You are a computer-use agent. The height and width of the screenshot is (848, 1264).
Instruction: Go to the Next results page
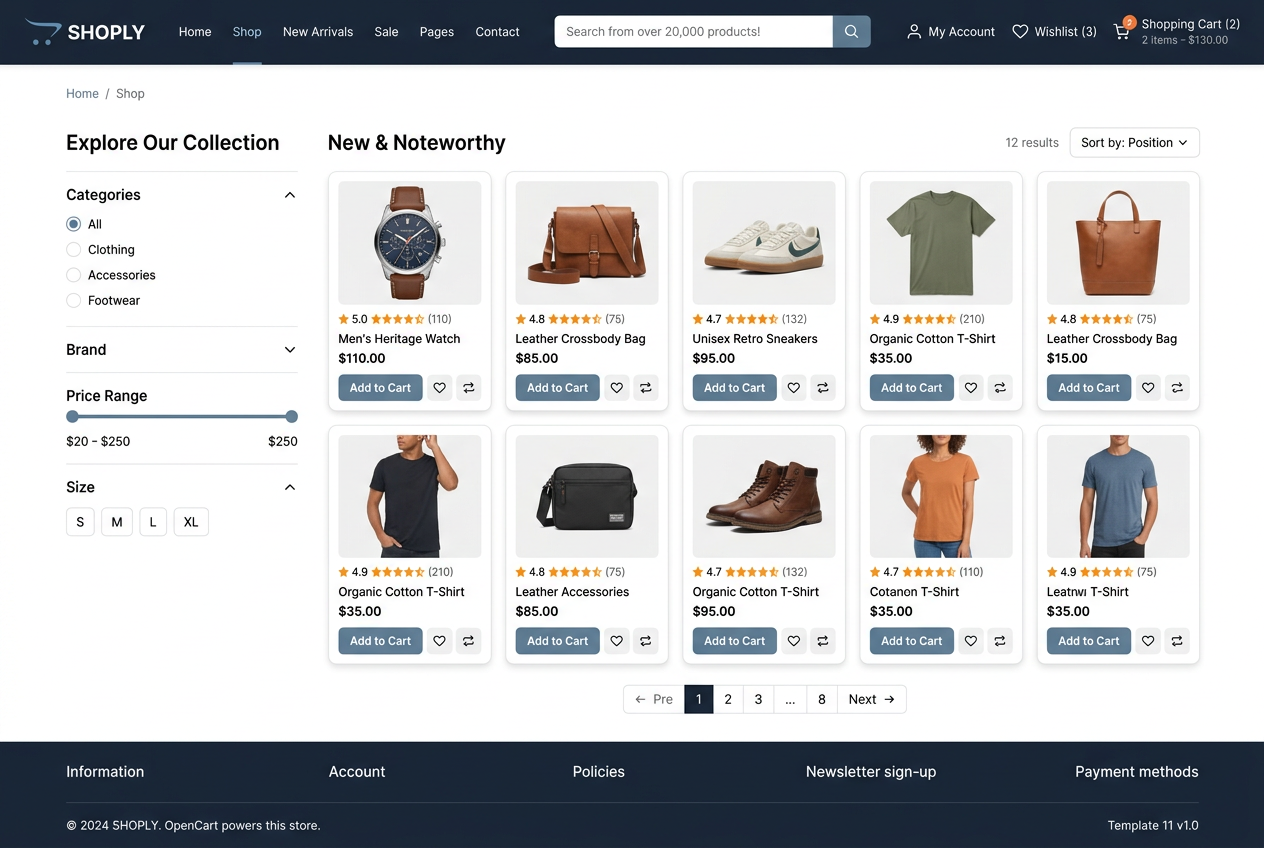872,700
